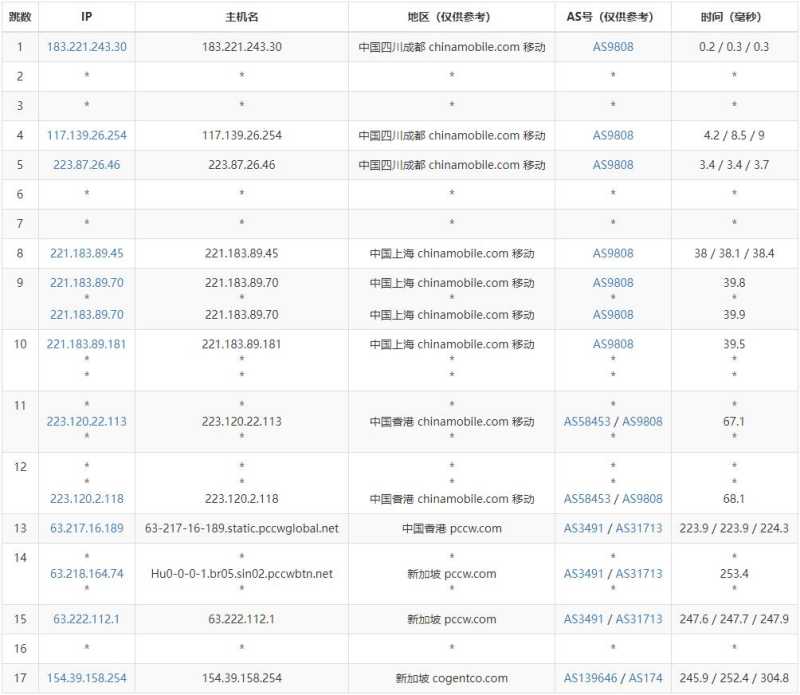
Task: Click the 223.87.26.46 link in the IP column
Action: (x=87, y=165)
